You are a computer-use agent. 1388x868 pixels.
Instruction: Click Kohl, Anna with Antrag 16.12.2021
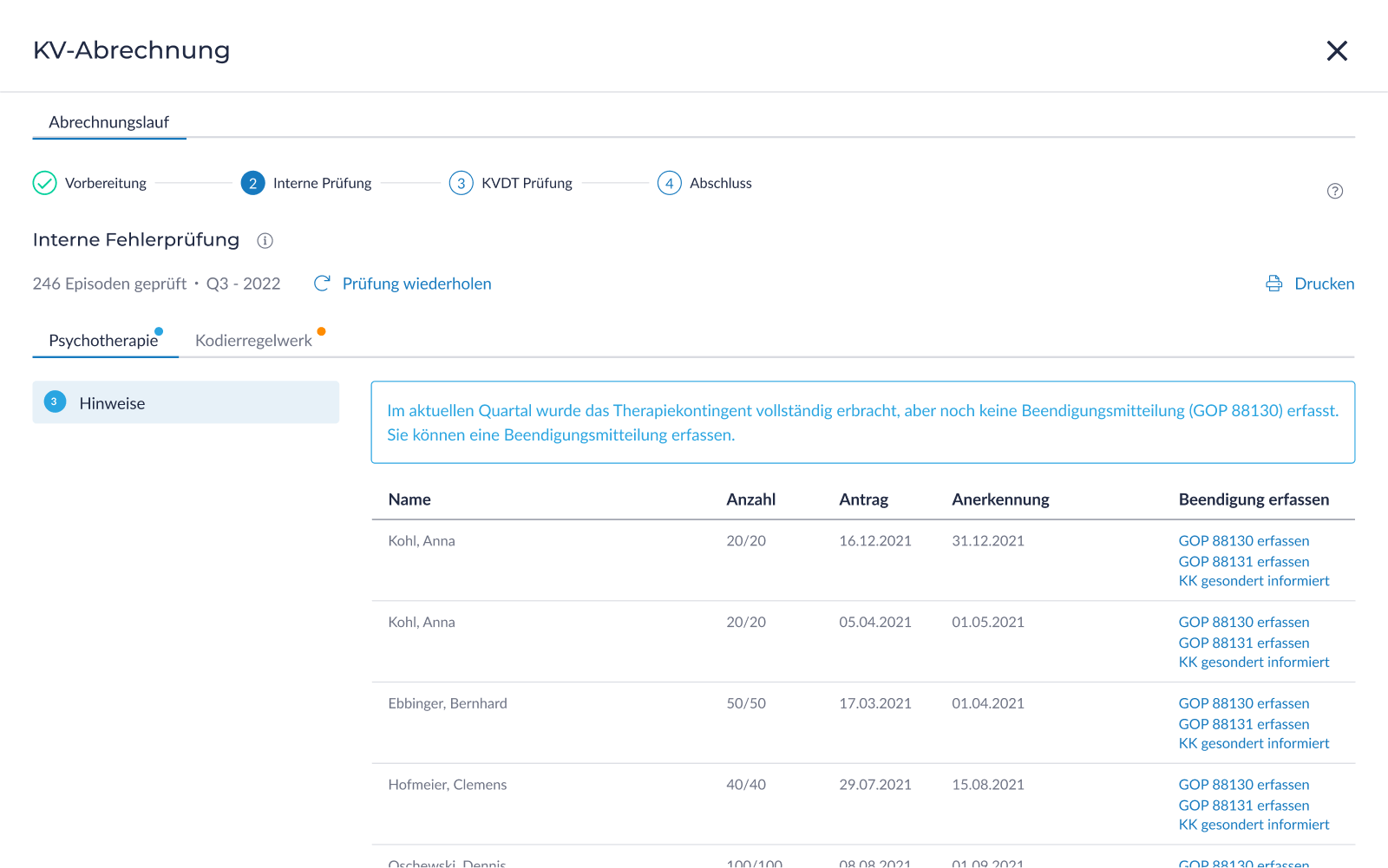pos(422,541)
